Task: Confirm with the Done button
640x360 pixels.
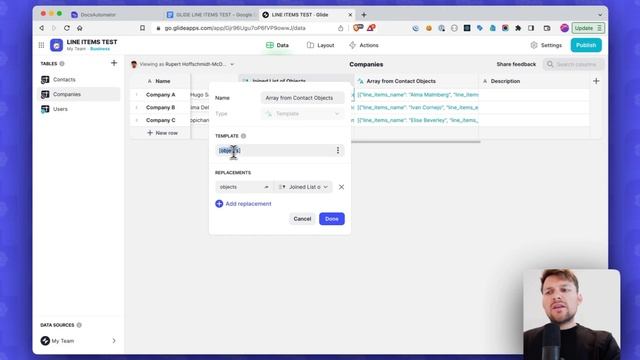Action: 331,219
